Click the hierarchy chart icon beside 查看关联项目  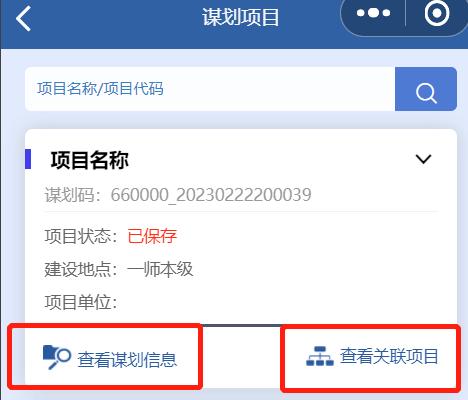click(x=320, y=356)
